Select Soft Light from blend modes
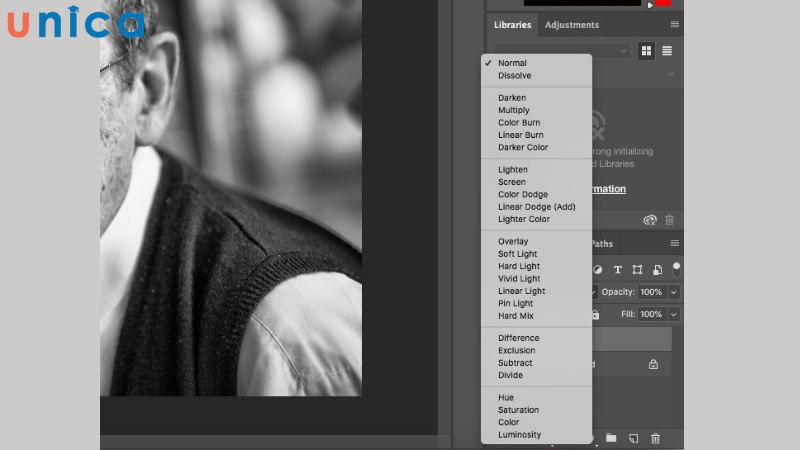Viewport: 800px width, 450px height. click(518, 254)
